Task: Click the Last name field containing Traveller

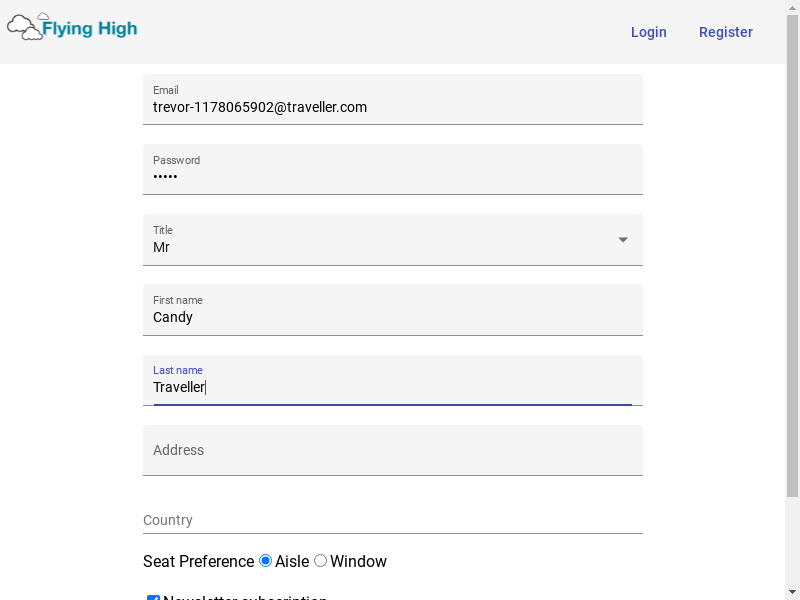Action: (x=392, y=387)
